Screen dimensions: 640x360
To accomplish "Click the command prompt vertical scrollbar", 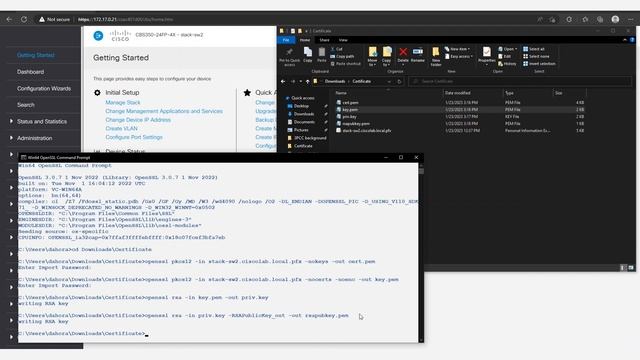I will point(421,252).
